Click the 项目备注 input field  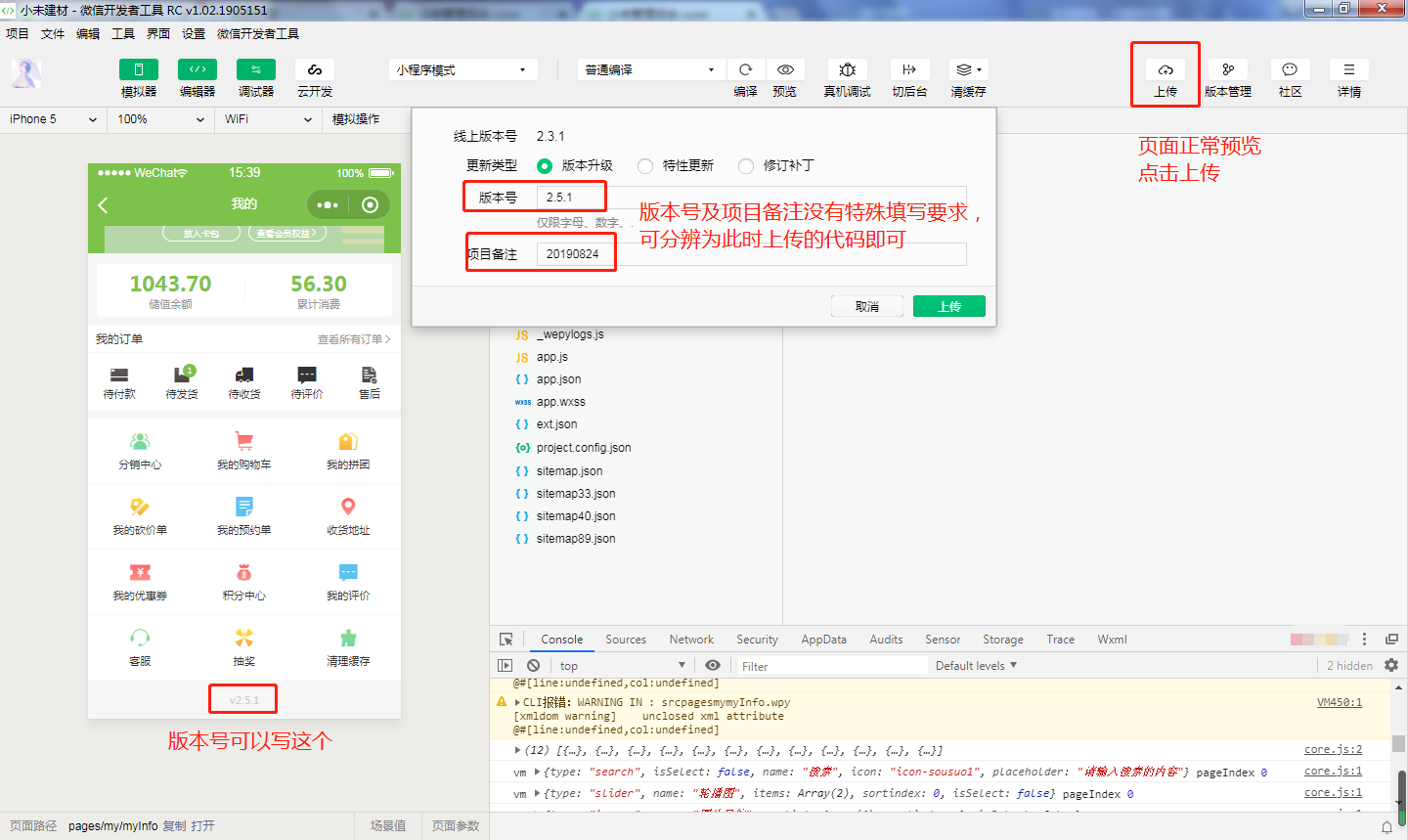751,254
